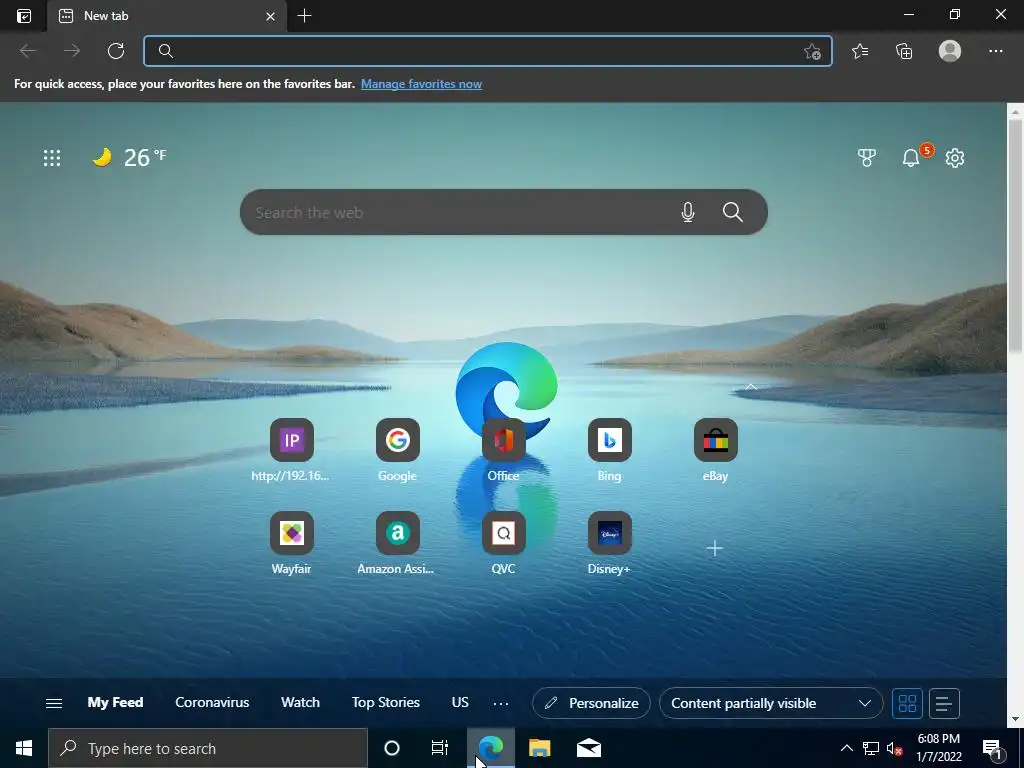Open the Disney+ quick link tile
The height and width of the screenshot is (768, 1024).
(609, 543)
